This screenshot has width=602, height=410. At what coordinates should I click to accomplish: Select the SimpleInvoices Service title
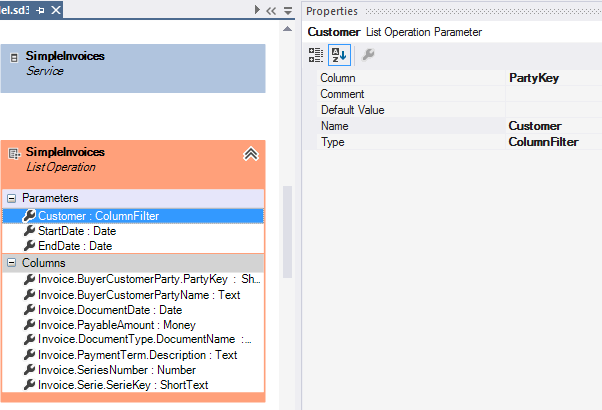pyautogui.click(x=65, y=56)
